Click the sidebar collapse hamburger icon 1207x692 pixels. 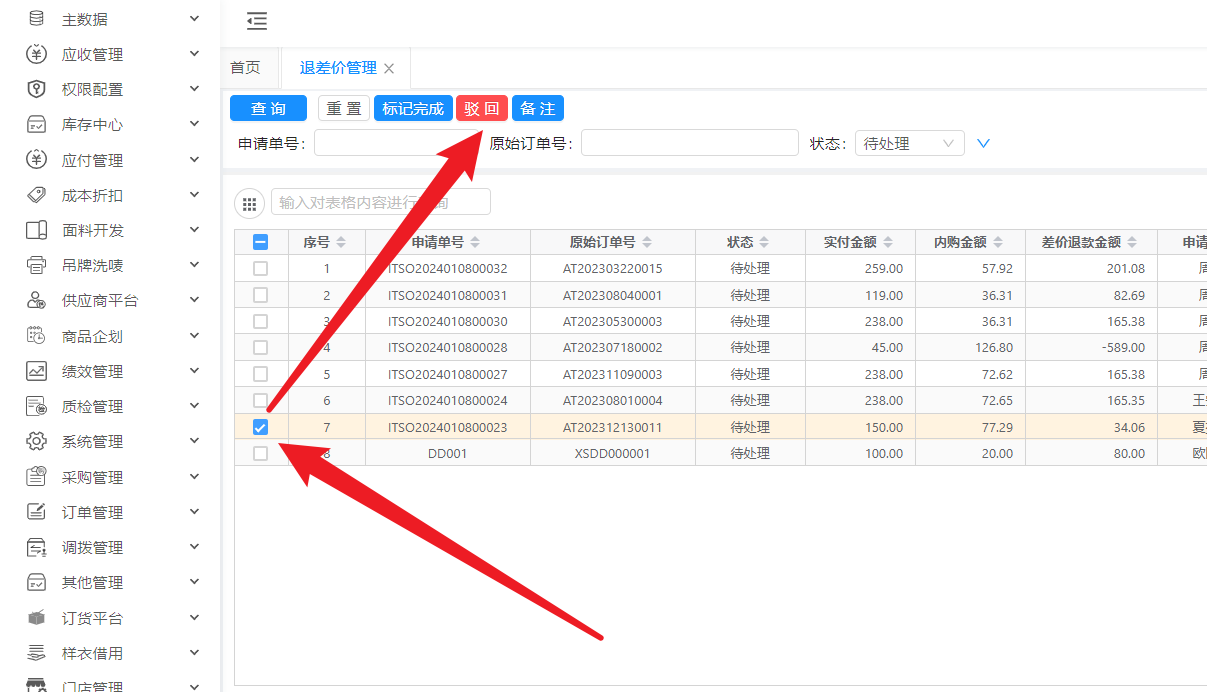tap(257, 21)
